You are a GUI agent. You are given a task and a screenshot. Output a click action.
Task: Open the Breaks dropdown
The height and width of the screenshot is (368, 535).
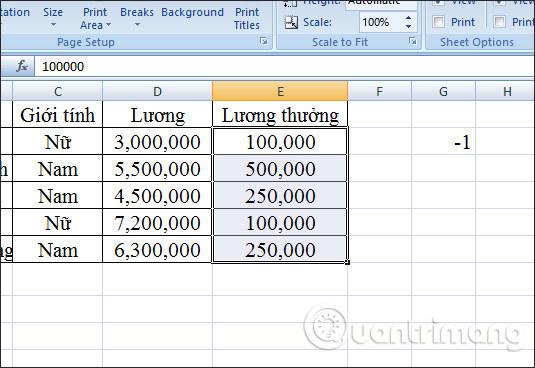click(136, 17)
